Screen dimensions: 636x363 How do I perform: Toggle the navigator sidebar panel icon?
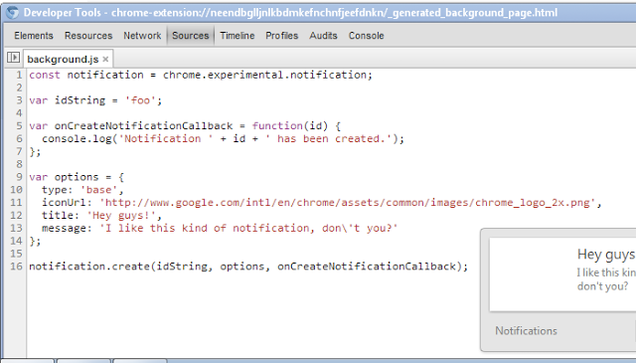coord(13,58)
